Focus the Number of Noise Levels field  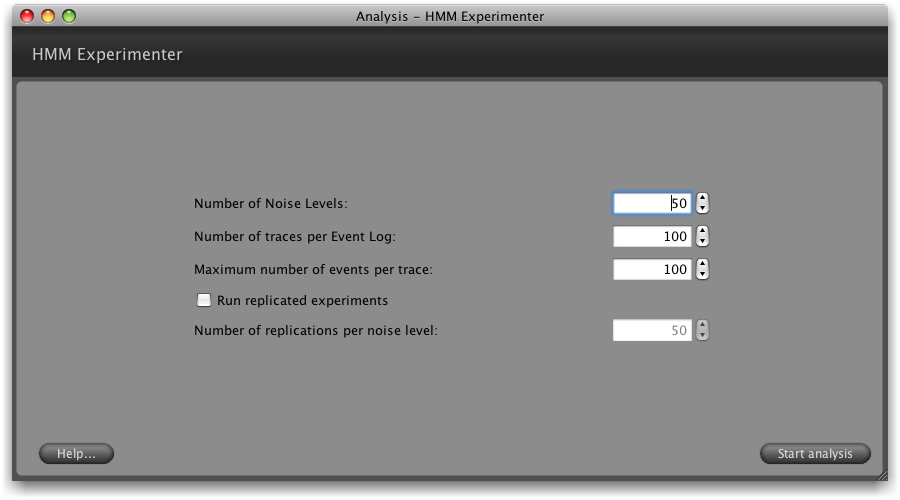click(651, 204)
